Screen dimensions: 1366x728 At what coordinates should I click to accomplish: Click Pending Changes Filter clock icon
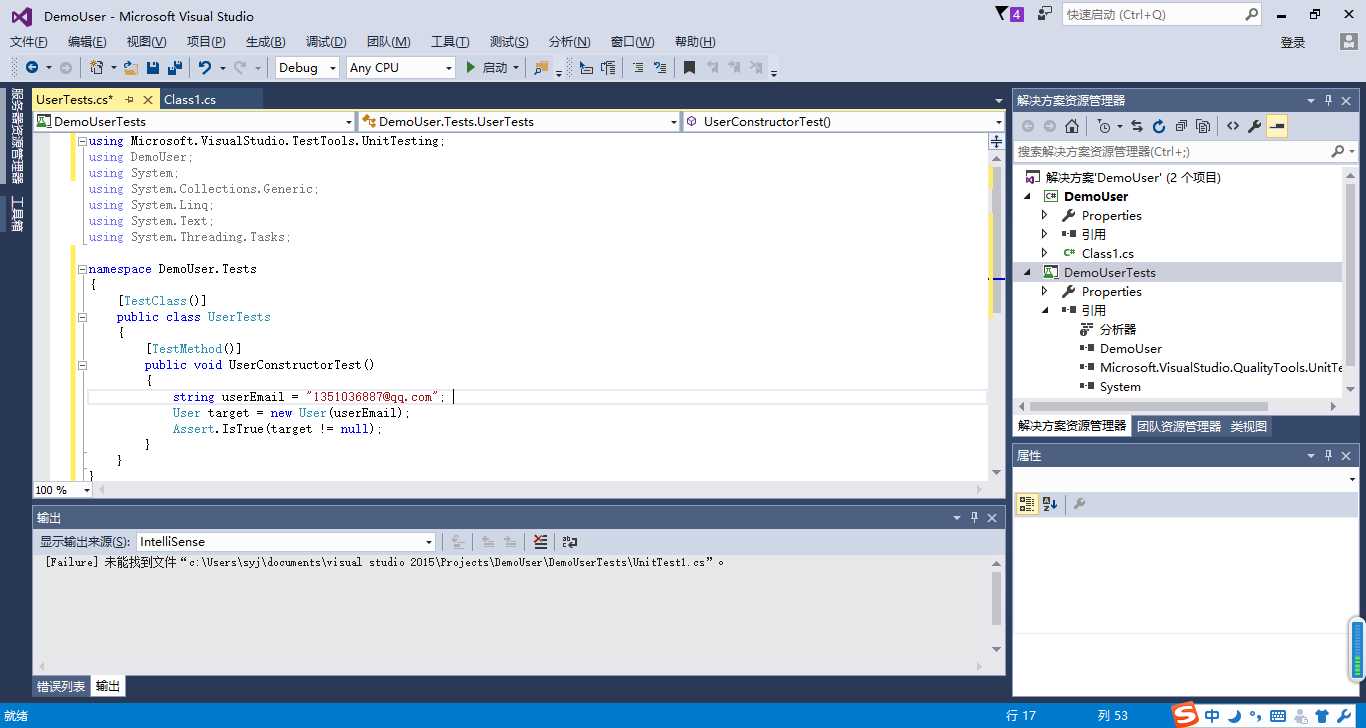click(1103, 126)
